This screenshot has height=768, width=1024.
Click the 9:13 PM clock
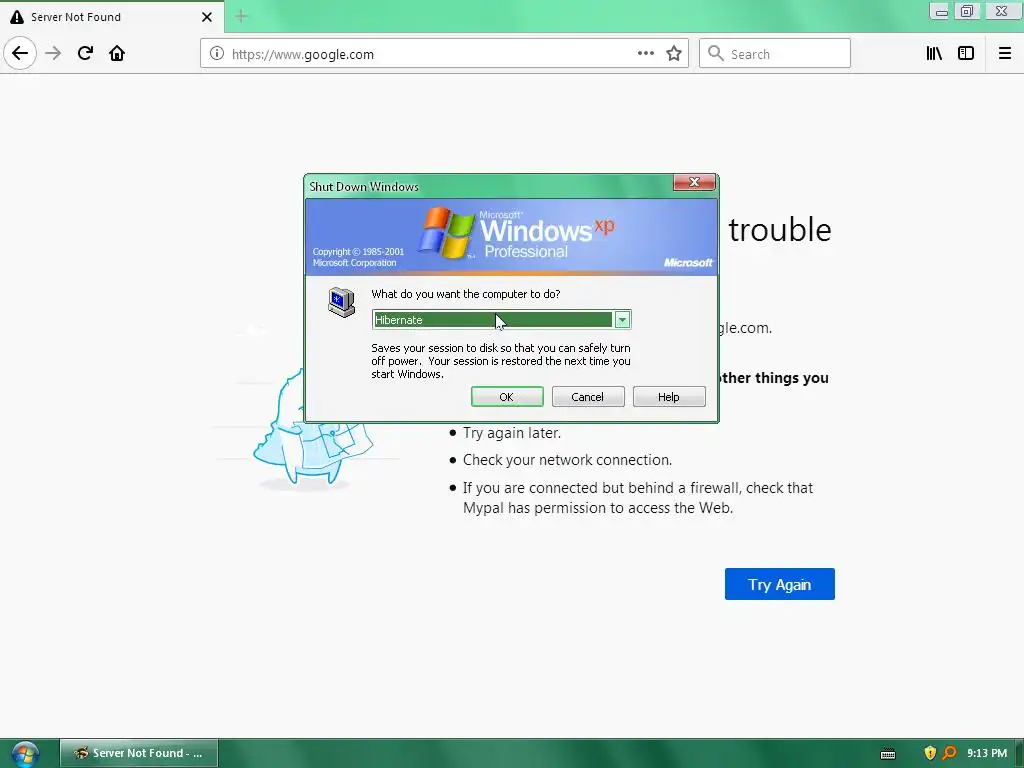pos(987,753)
